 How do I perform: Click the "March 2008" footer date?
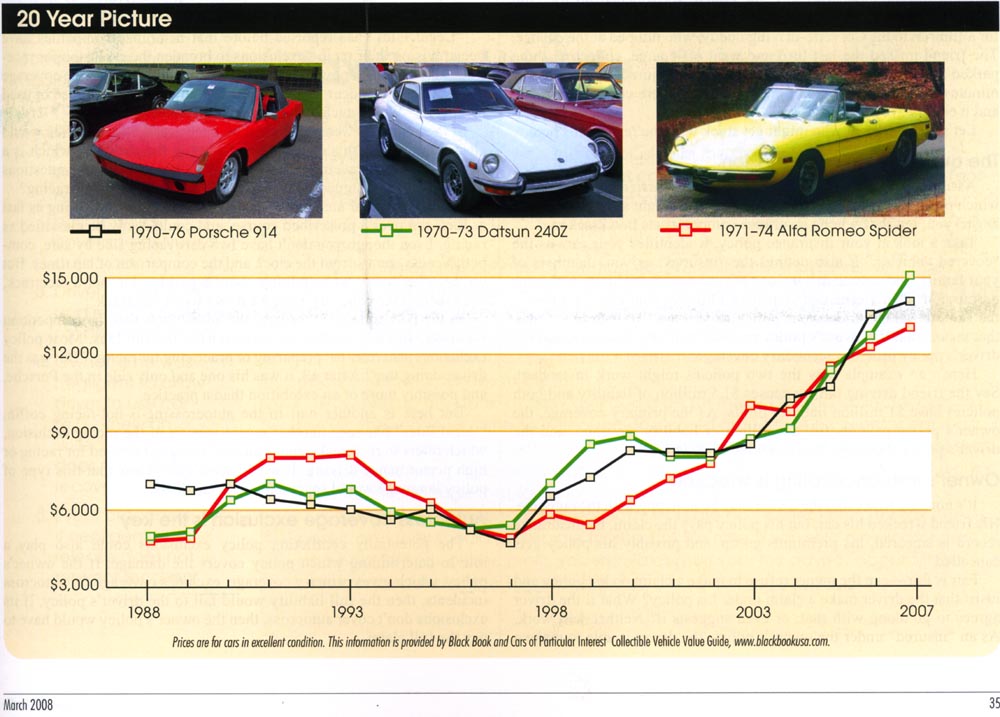click(28, 705)
